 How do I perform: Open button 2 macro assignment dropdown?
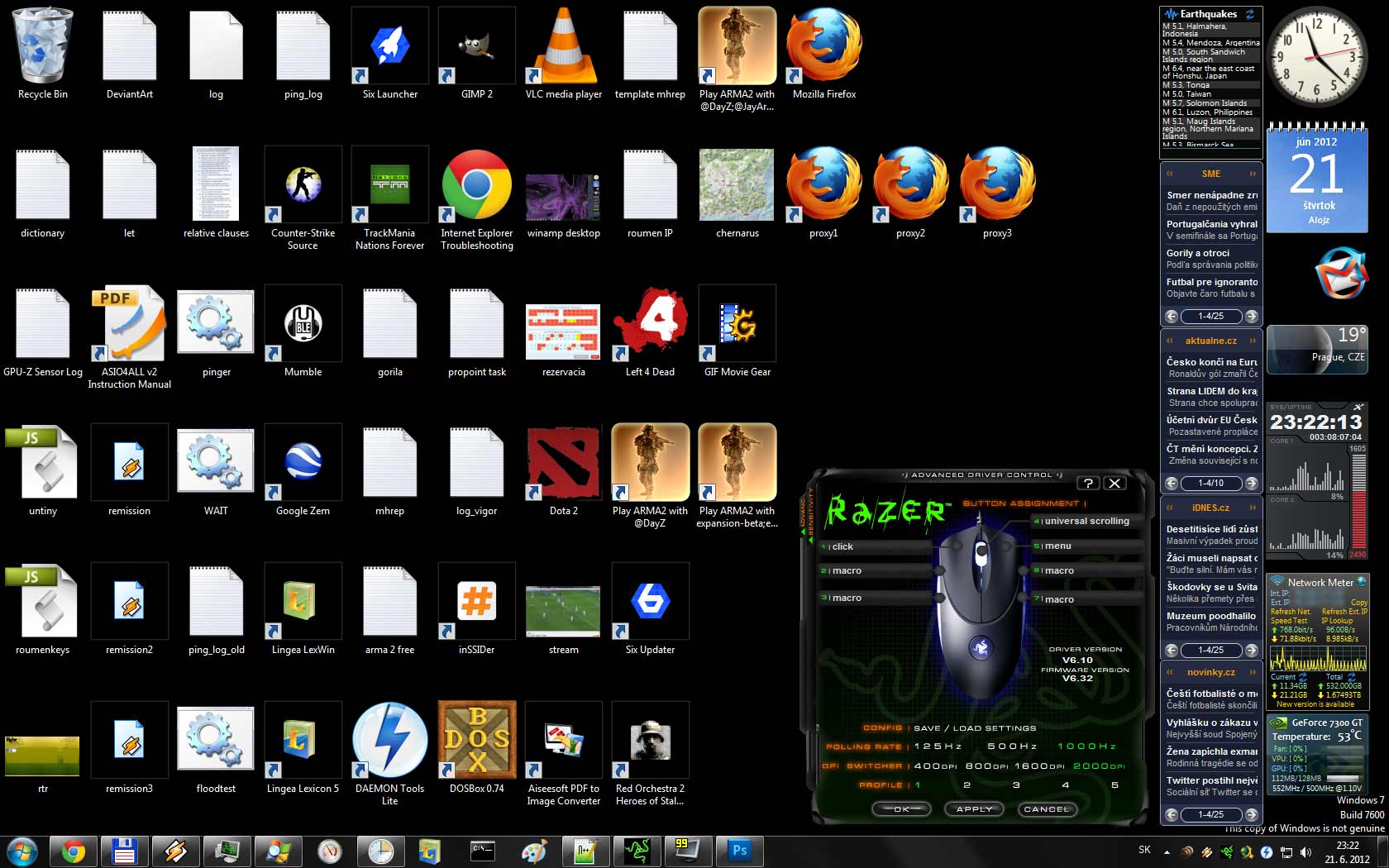(x=876, y=570)
